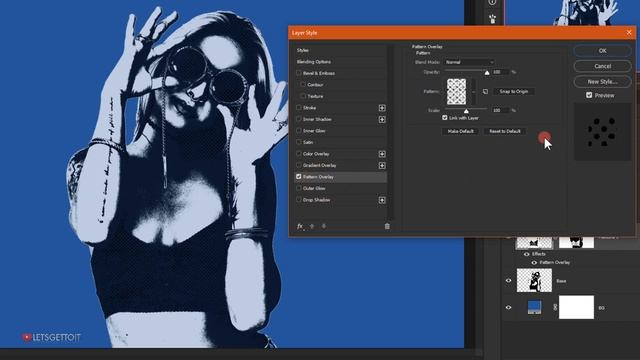Select the Base layer thumbnail
This screenshot has height=360, width=640.
[x=534, y=280]
